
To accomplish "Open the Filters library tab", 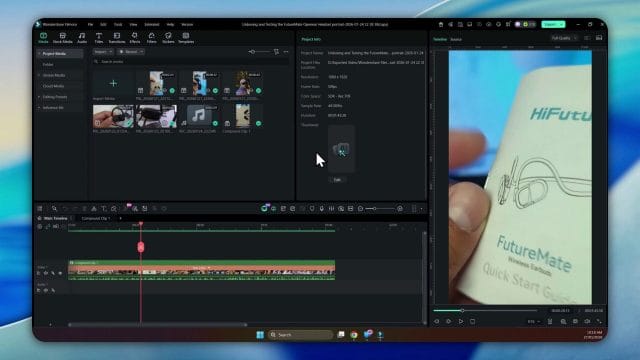I will point(151,38).
